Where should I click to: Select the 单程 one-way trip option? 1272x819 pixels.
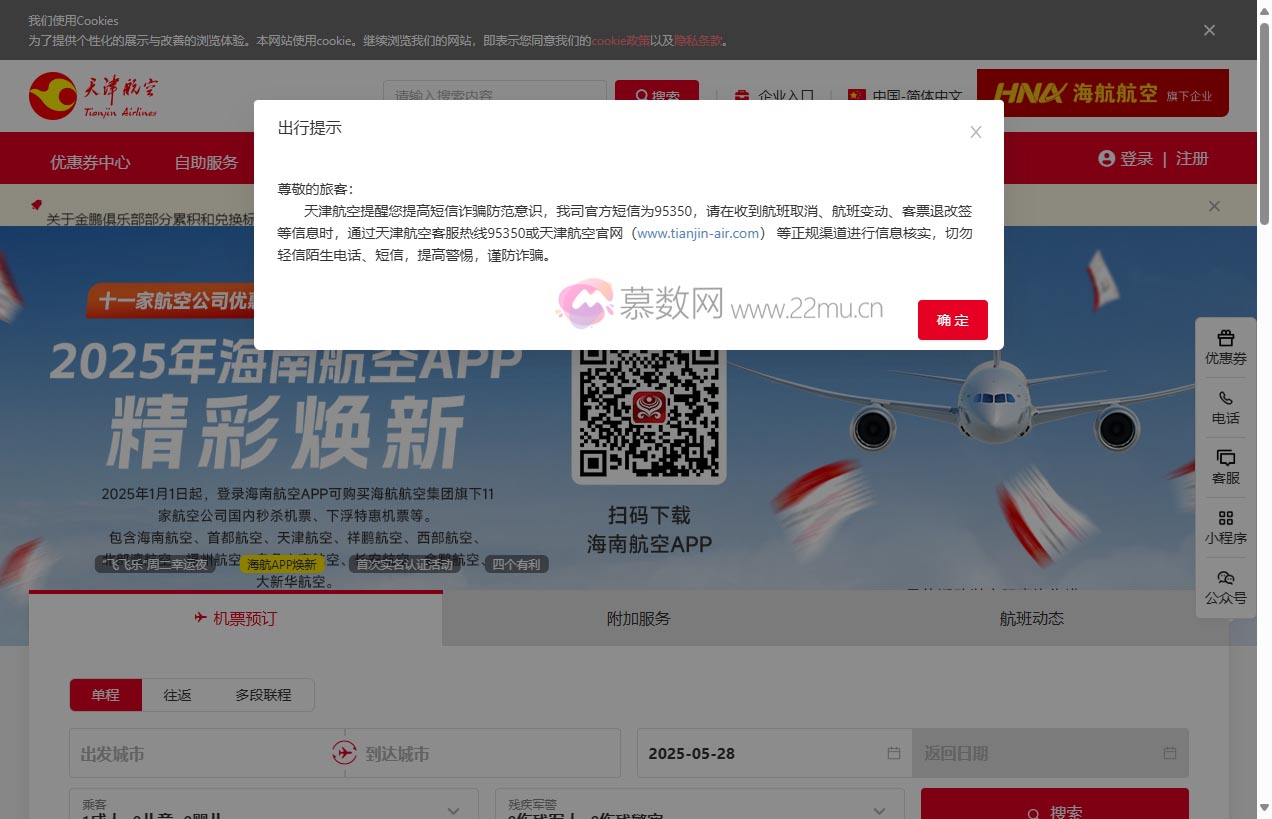[105, 694]
